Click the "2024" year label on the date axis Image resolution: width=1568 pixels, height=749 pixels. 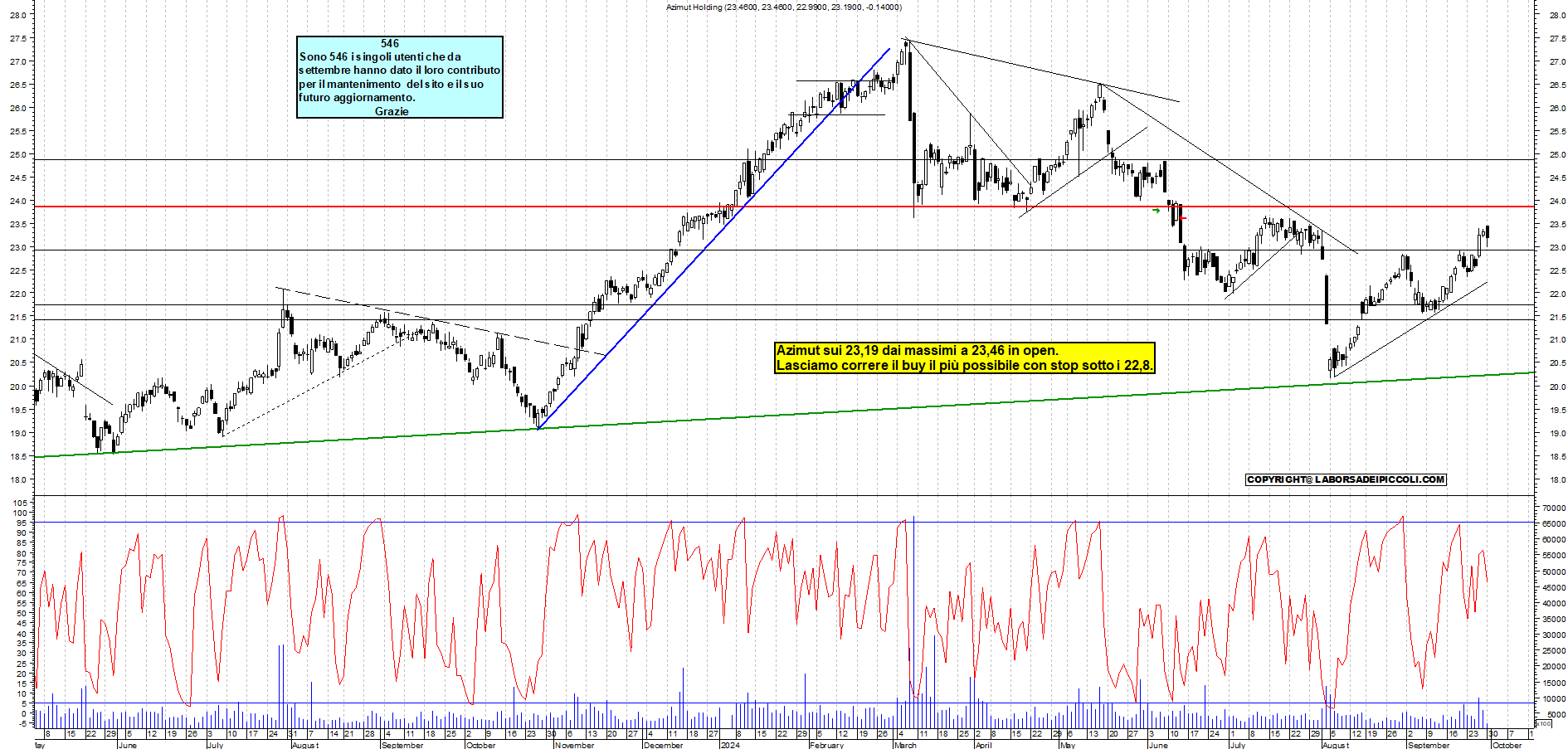pos(730,745)
